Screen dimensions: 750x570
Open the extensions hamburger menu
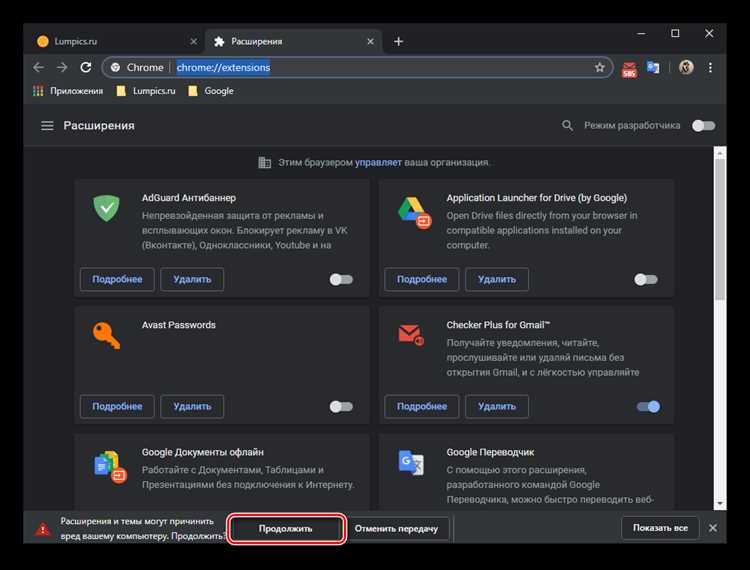(x=47, y=126)
